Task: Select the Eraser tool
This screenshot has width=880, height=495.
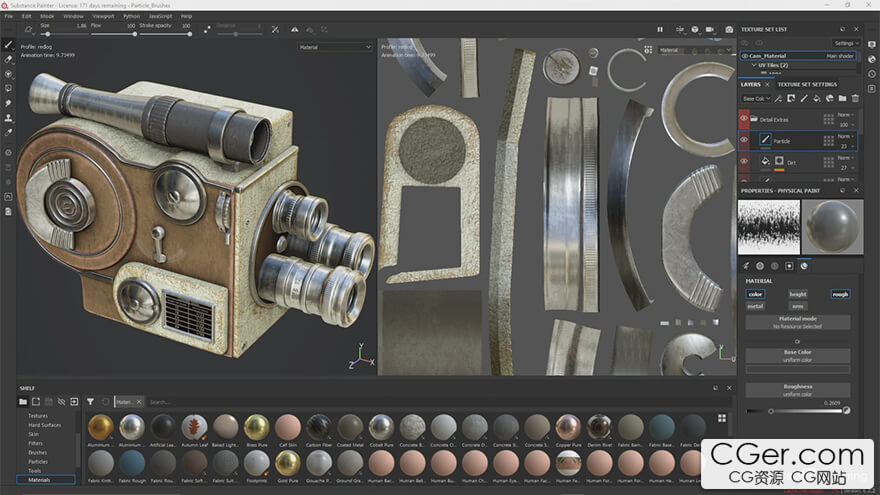Action: tap(8, 59)
